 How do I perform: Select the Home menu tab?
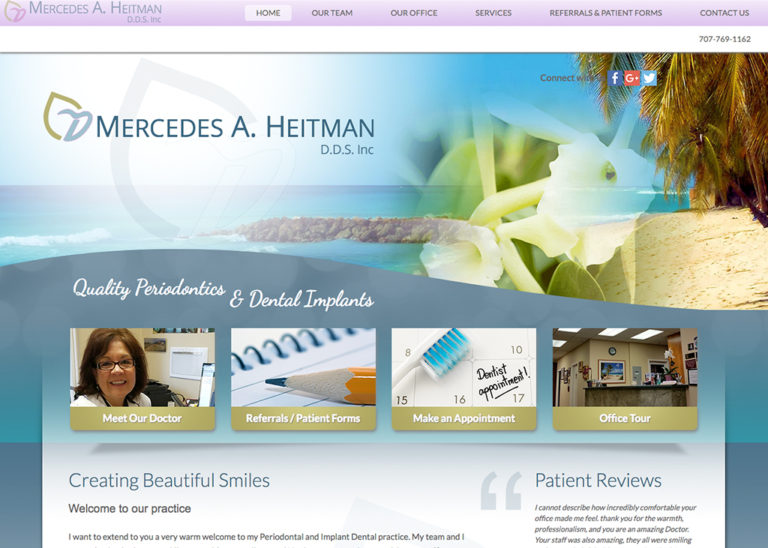click(268, 13)
